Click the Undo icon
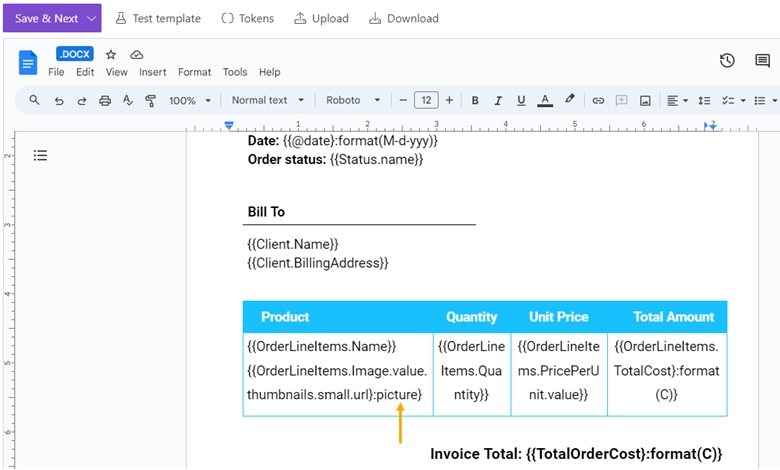This screenshot has height=470, width=780. tap(59, 101)
